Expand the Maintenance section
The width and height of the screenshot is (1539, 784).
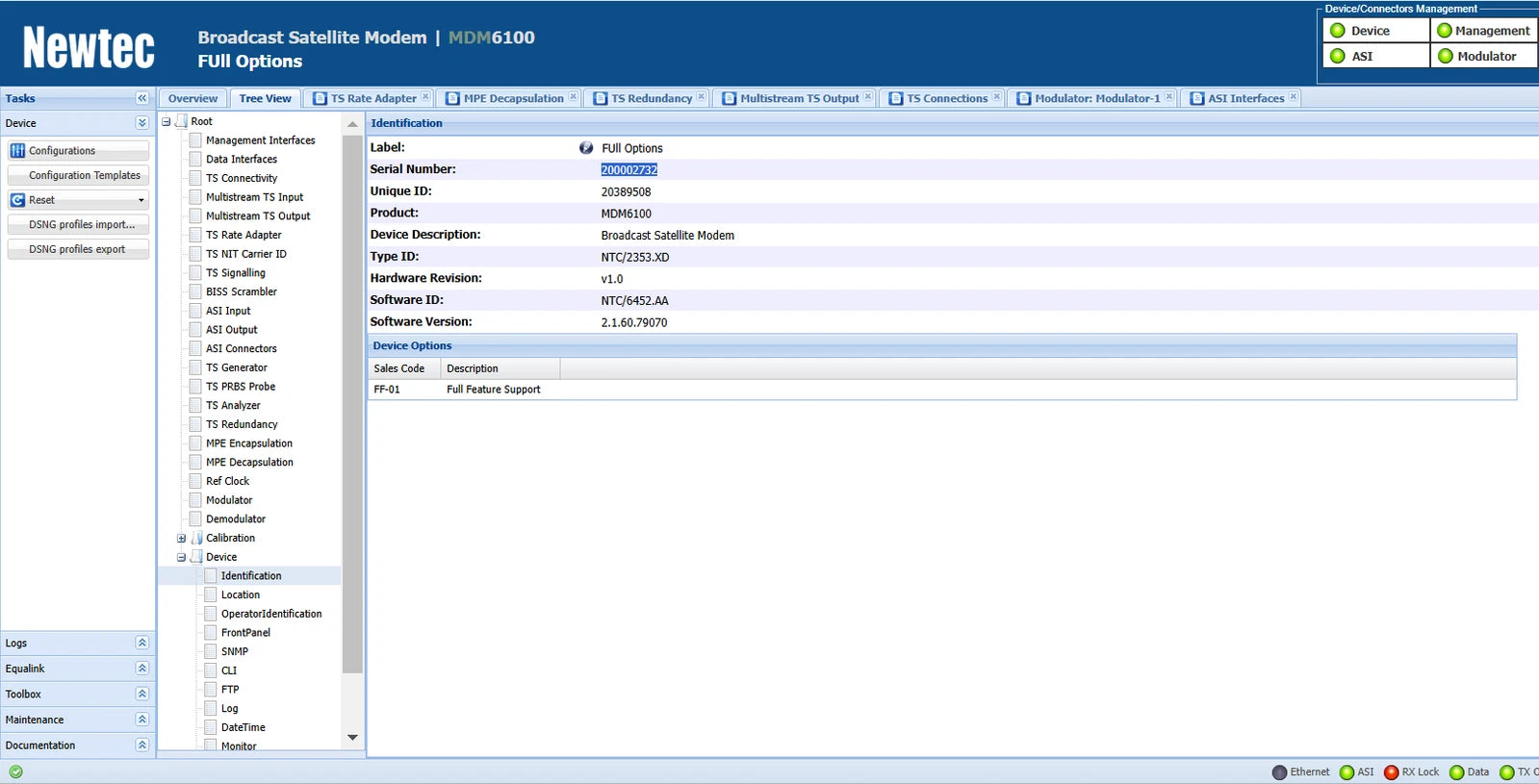point(142,719)
